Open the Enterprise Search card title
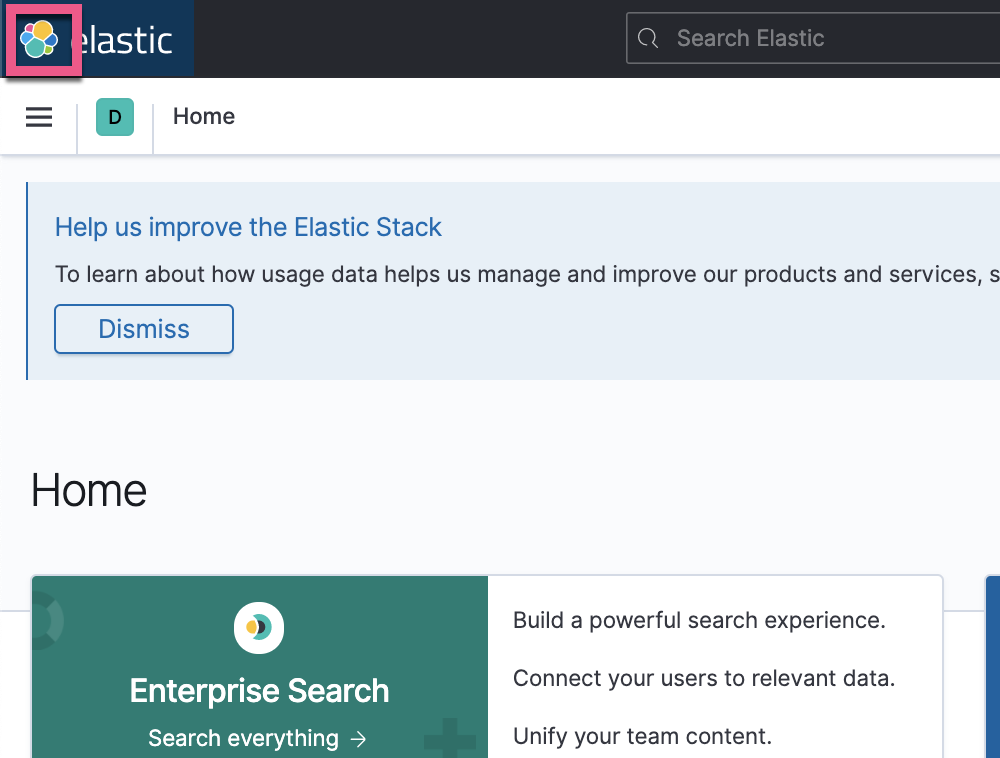The width and height of the screenshot is (1000, 758). 260,690
